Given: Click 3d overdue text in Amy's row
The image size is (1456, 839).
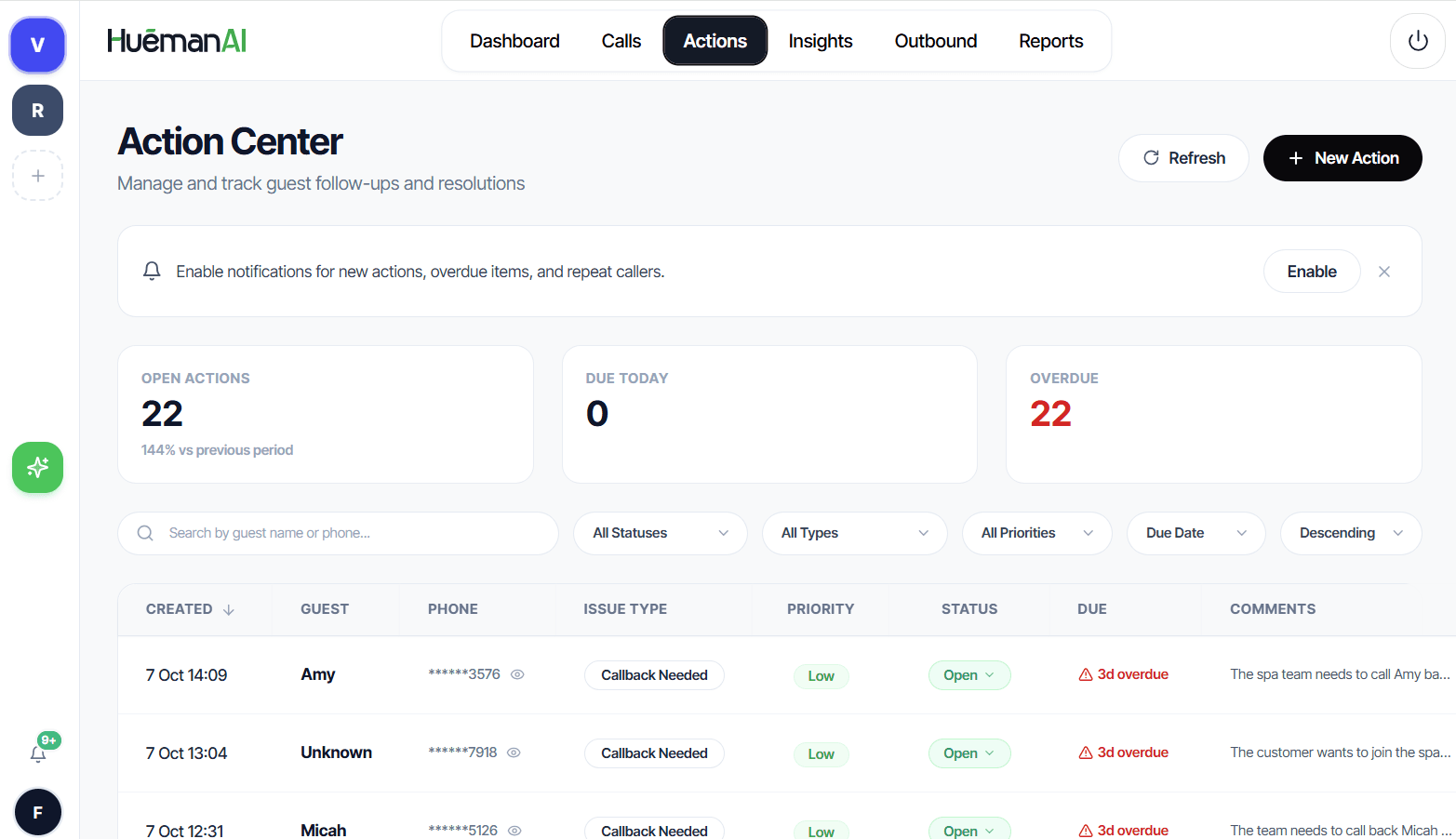Looking at the screenshot, I should [1133, 674].
